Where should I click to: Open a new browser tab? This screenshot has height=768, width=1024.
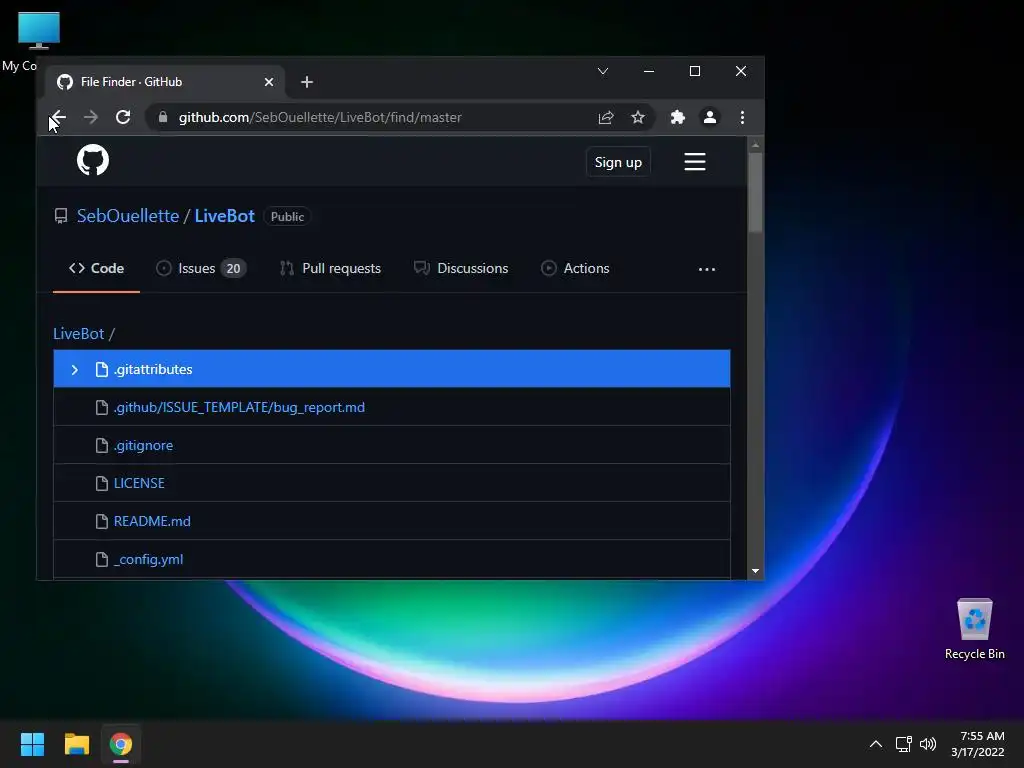tap(307, 82)
